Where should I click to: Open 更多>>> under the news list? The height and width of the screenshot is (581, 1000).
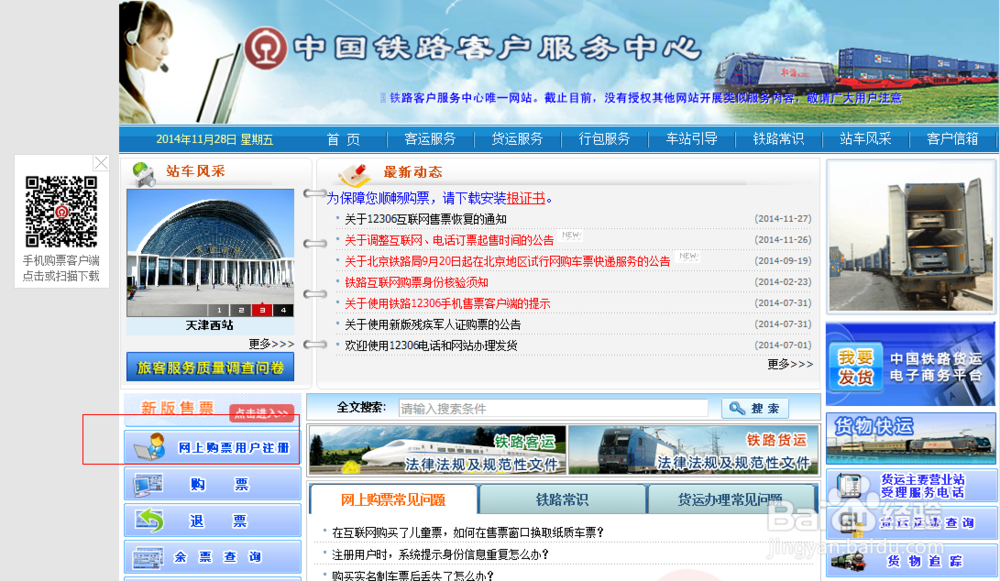click(x=790, y=364)
